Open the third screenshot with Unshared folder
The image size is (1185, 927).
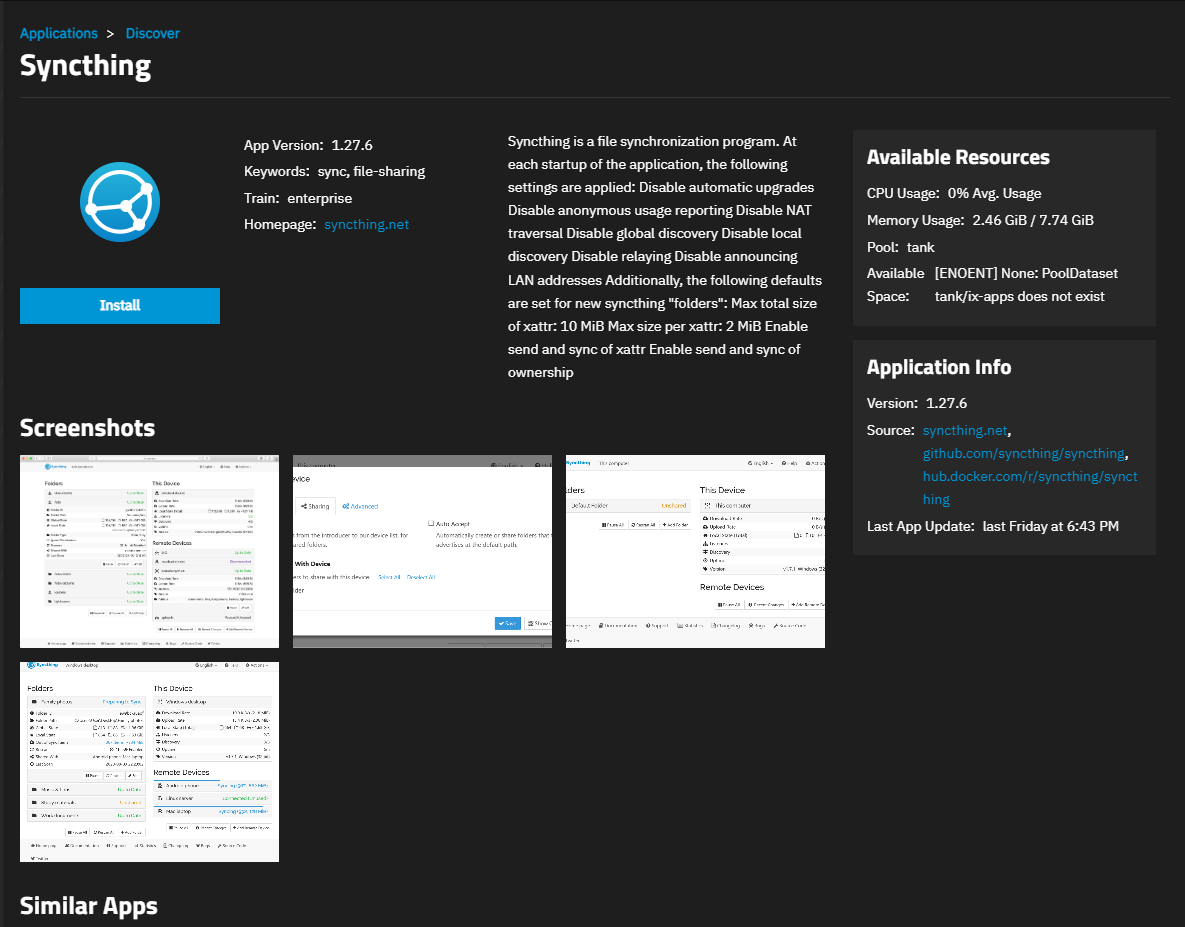[x=695, y=551]
